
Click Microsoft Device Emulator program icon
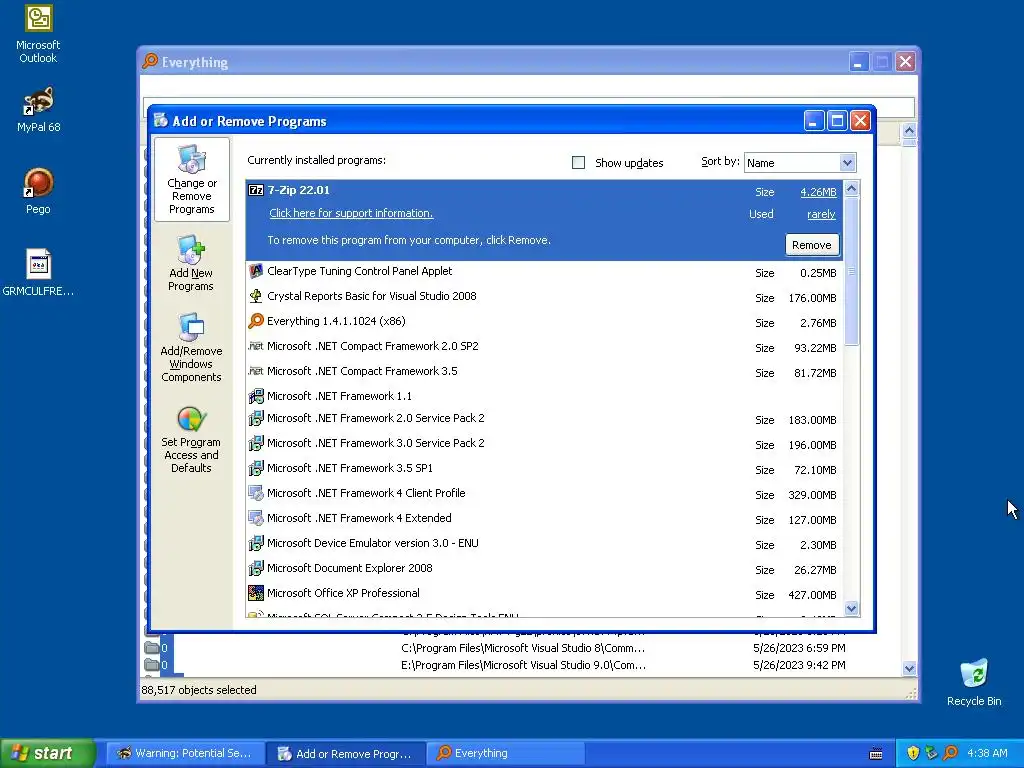pyautogui.click(x=256, y=543)
